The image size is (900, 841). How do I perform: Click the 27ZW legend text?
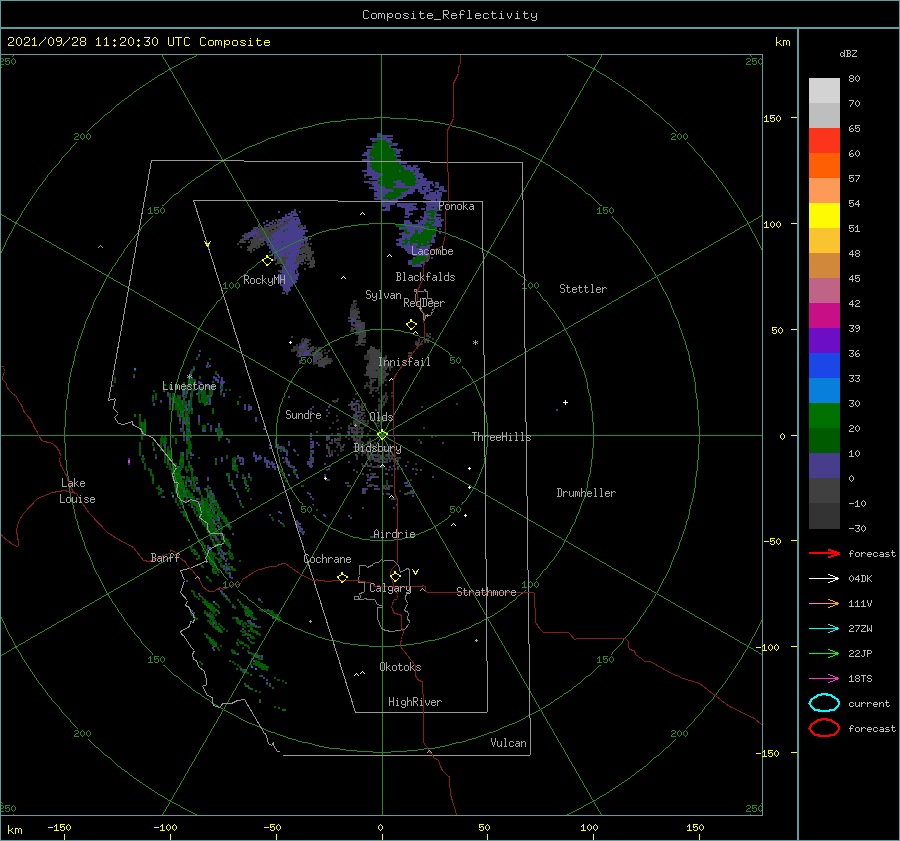pos(860,629)
